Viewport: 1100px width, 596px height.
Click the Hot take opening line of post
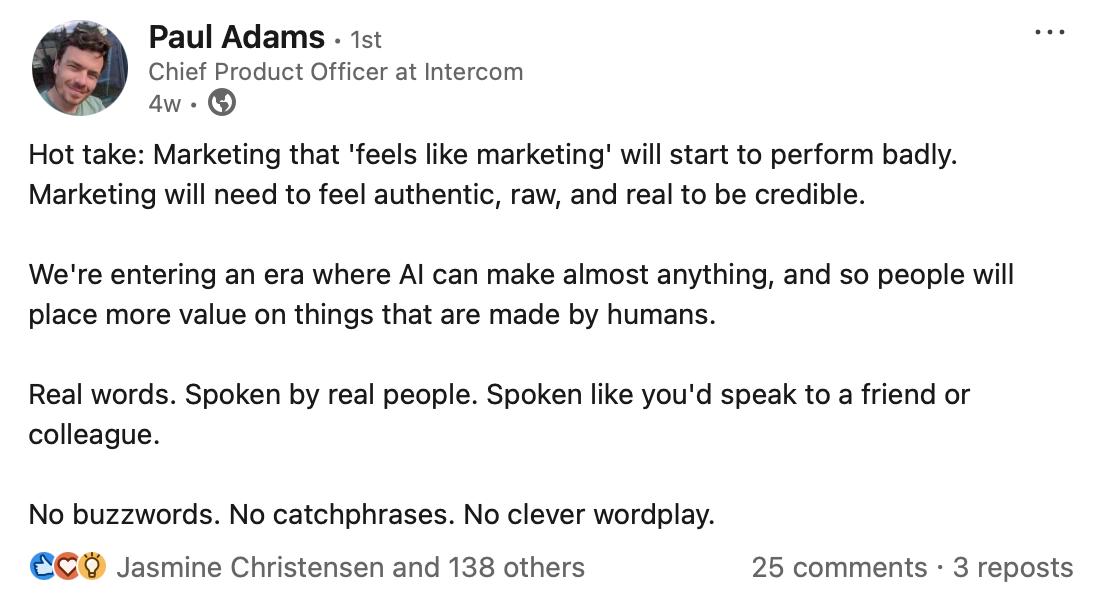click(492, 154)
